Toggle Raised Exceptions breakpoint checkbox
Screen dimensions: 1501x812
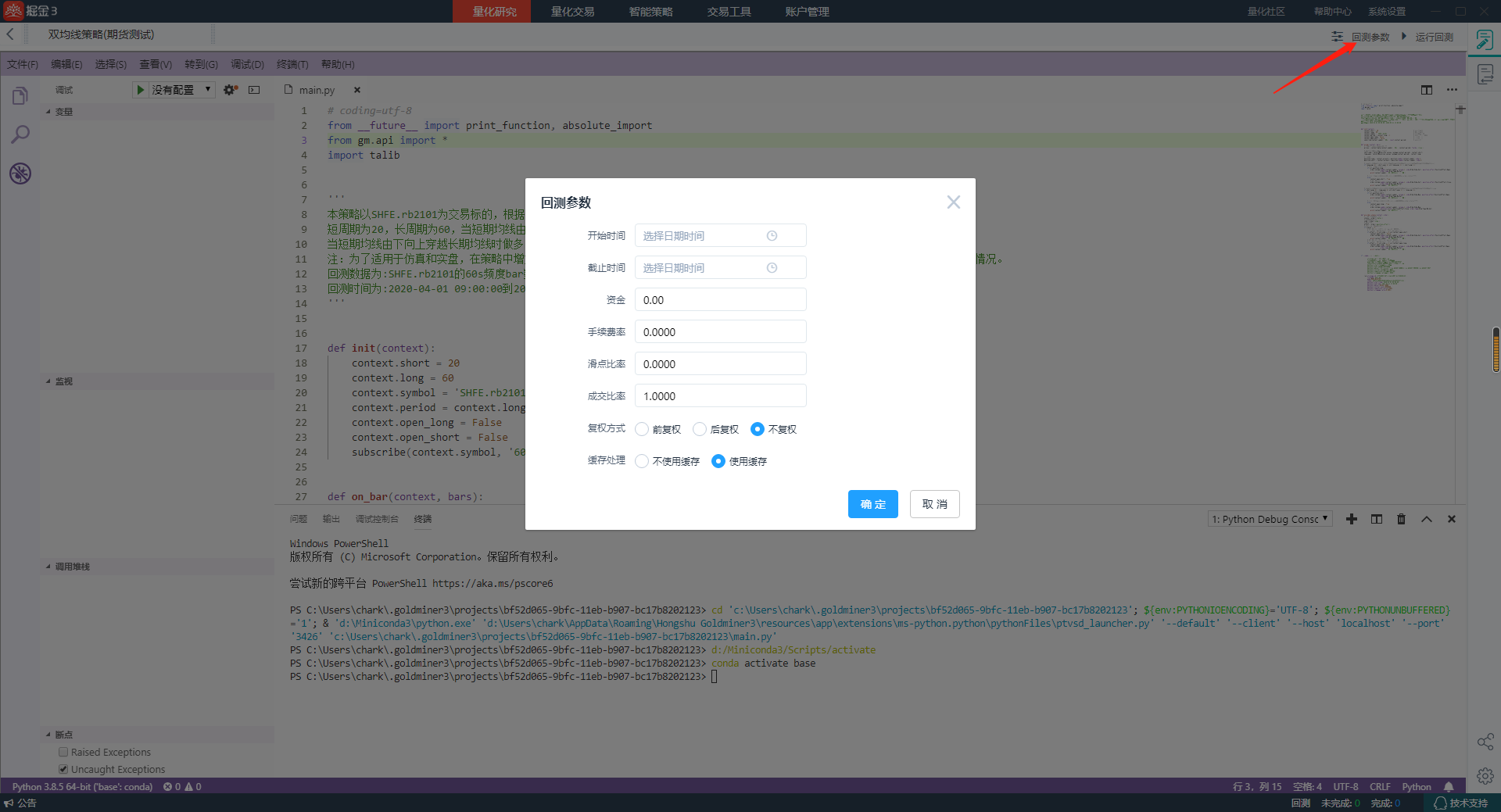coord(63,752)
